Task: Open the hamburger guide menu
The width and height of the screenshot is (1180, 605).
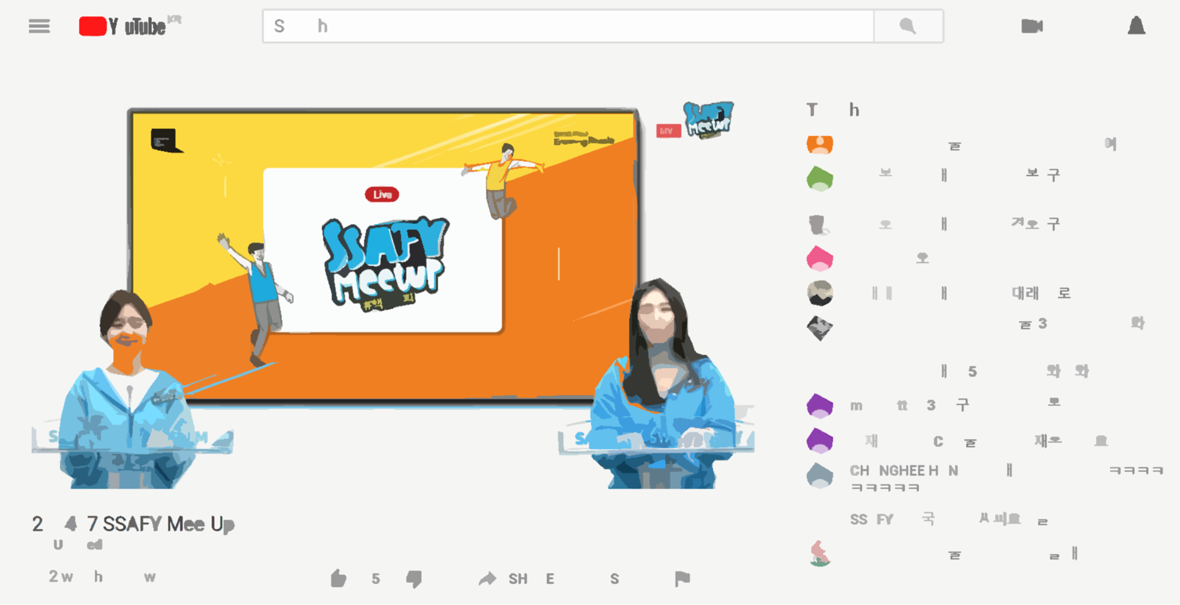Action: point(39,26)
